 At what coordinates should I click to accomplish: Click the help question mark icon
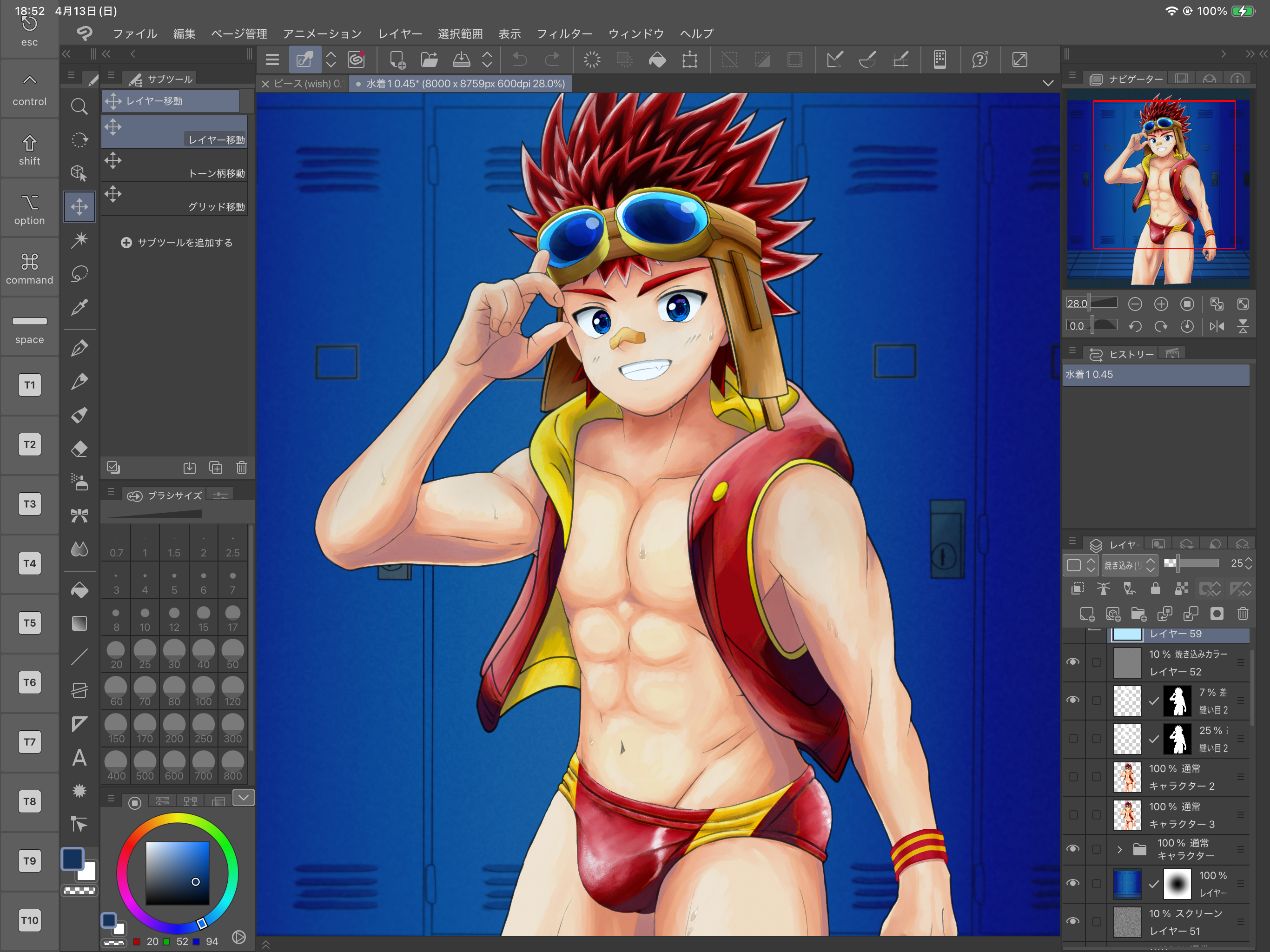[979, 59]
